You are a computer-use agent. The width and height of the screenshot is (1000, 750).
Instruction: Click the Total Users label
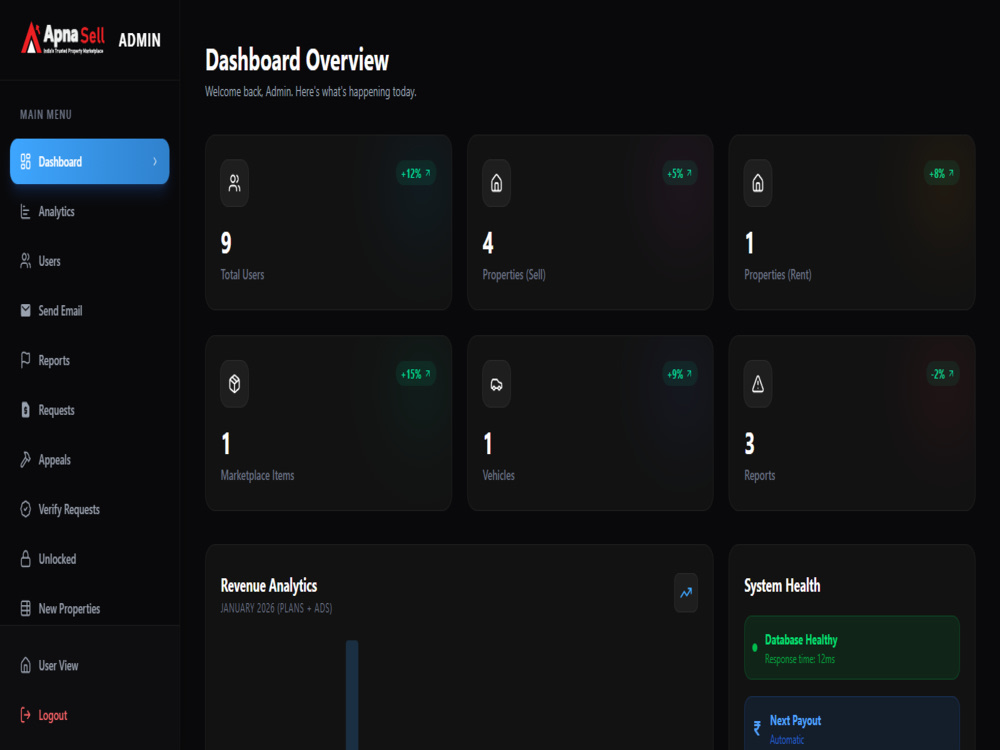coord(242,275)
